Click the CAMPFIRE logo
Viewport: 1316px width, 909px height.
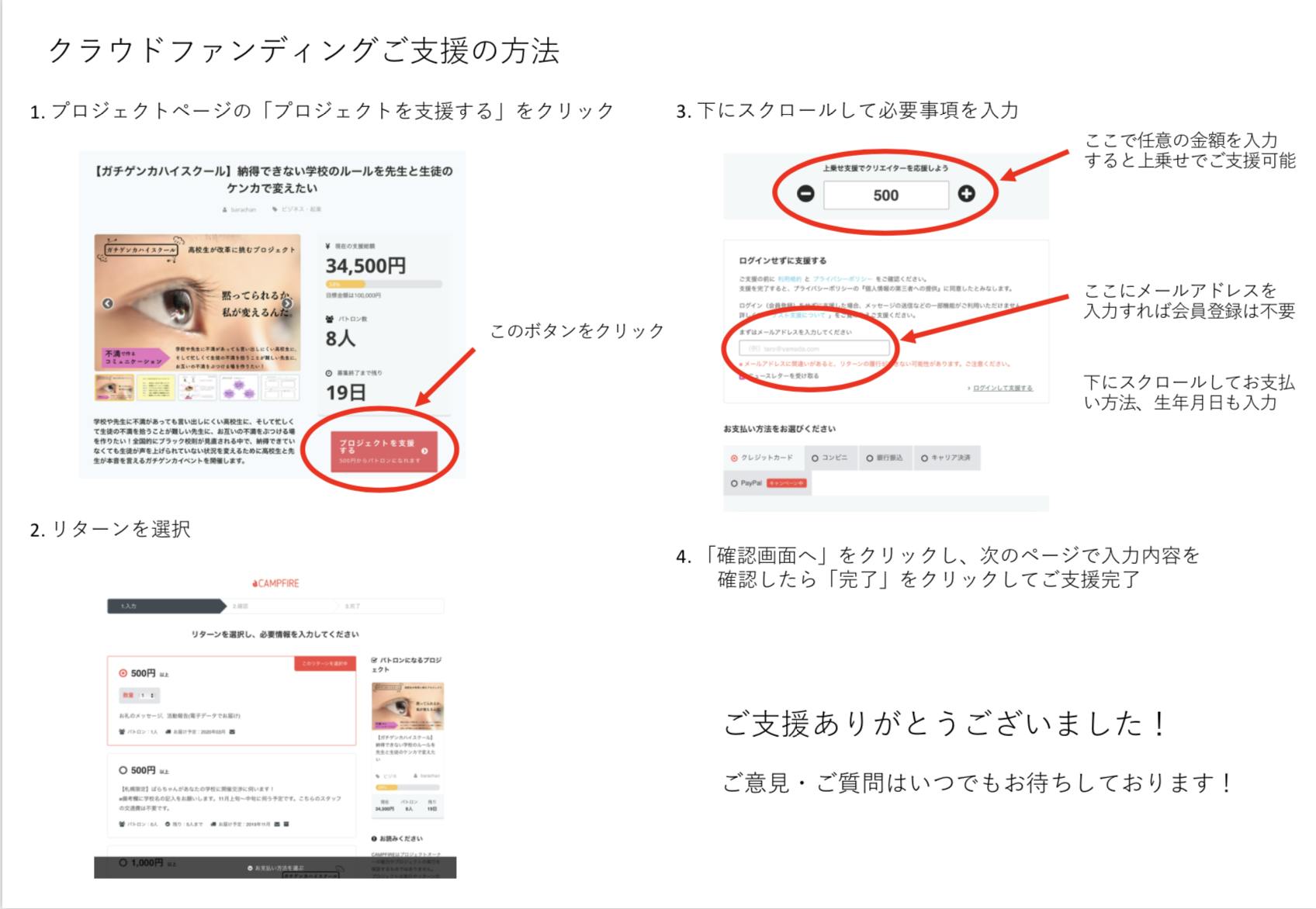tap(275, 583)
